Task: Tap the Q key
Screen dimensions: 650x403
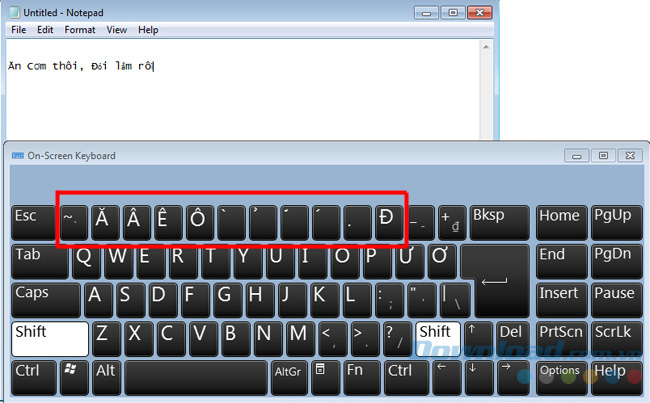Action: click(86, 261)
